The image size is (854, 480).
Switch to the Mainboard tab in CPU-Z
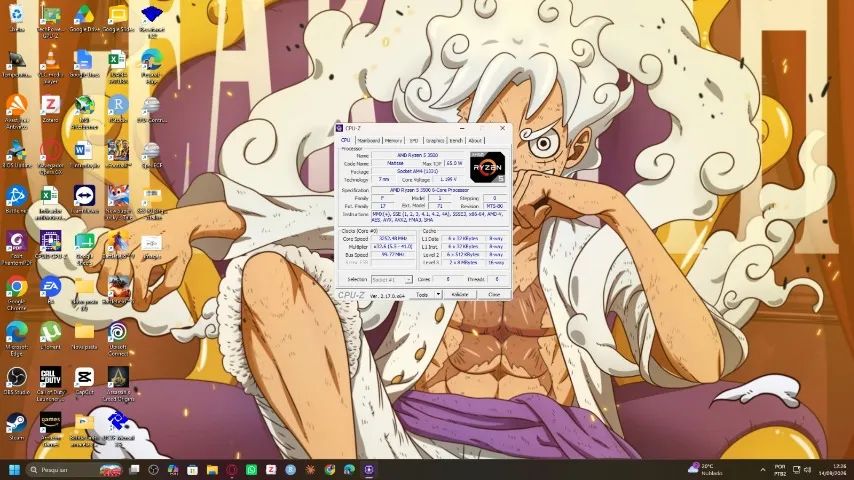pos(368,141)
